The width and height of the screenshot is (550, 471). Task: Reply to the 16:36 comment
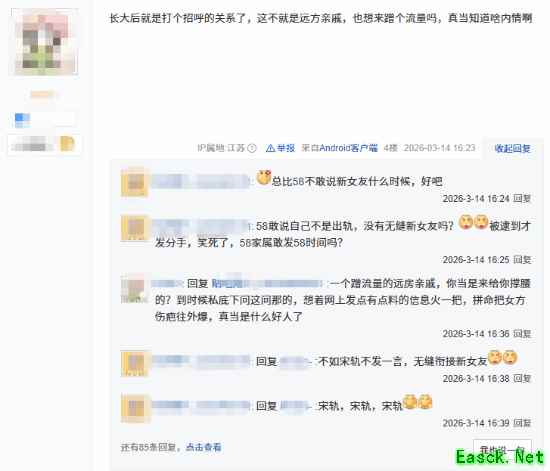coord(522,334)
